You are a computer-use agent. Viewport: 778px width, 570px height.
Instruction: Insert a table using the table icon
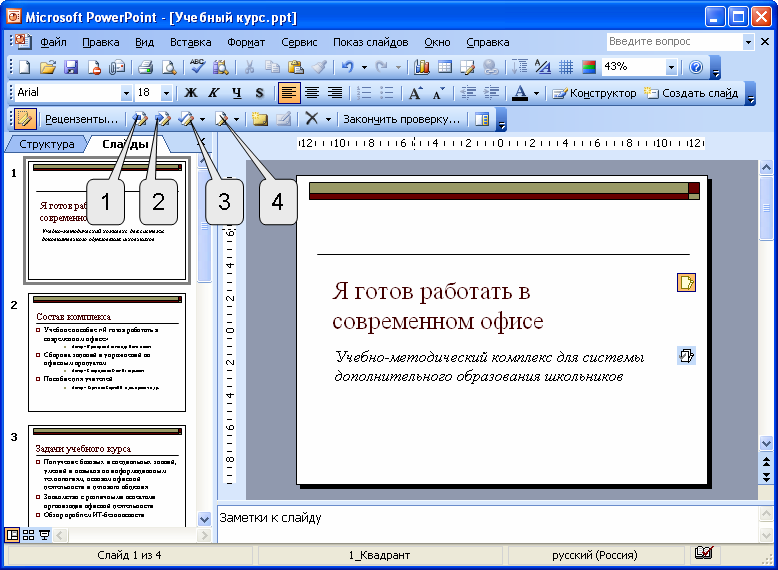445,67
